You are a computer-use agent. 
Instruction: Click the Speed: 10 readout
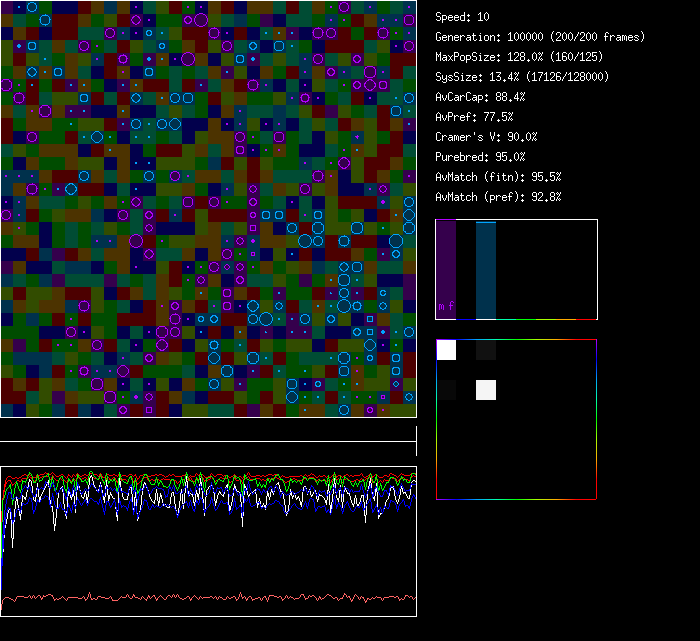pyautogui.click(x=462, y=17)
